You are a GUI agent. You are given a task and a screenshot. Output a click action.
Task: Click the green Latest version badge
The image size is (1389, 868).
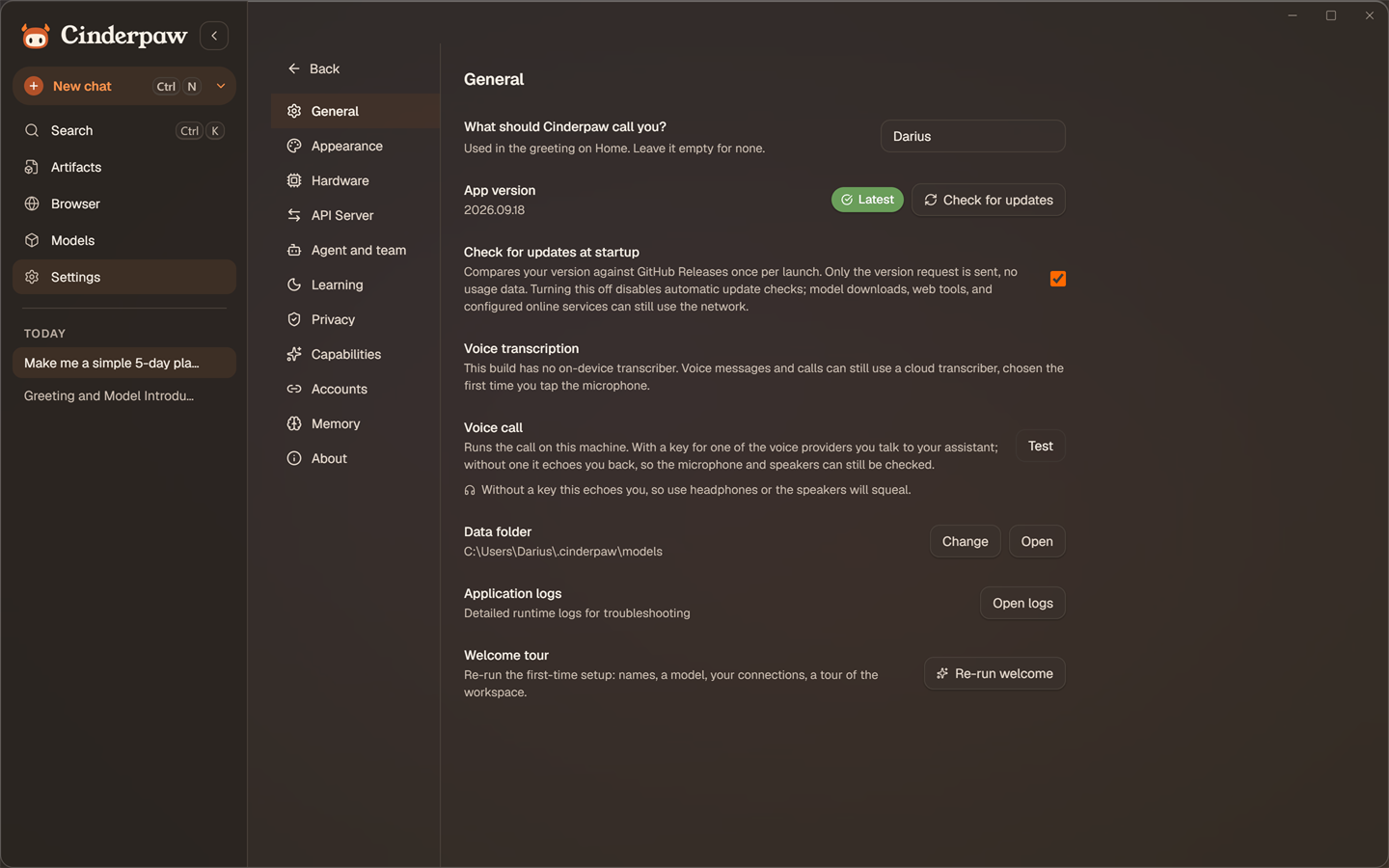pyautogui.click(x=867, y=200)
